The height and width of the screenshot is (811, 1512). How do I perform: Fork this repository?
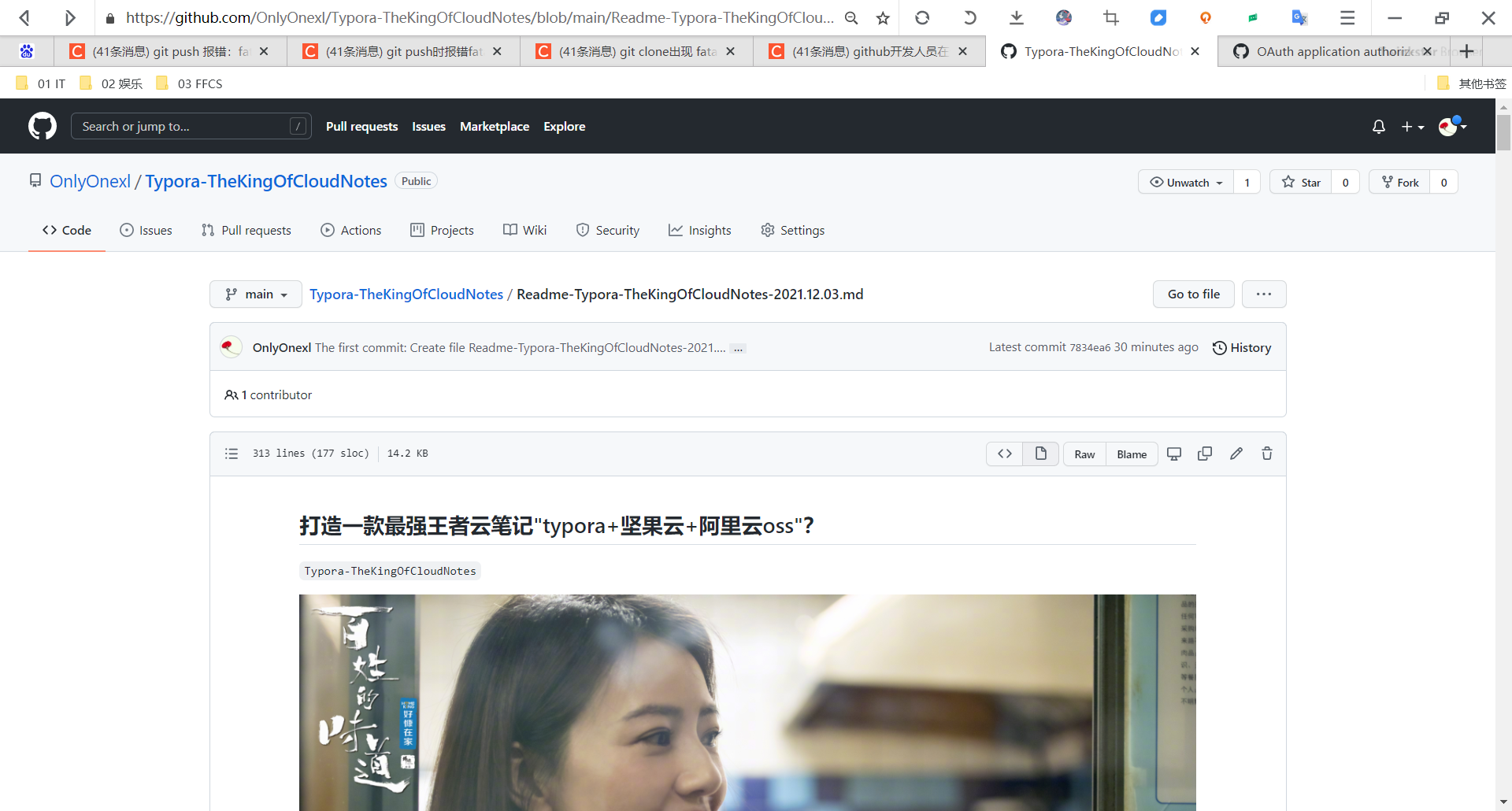click(x=1400, y=183)
